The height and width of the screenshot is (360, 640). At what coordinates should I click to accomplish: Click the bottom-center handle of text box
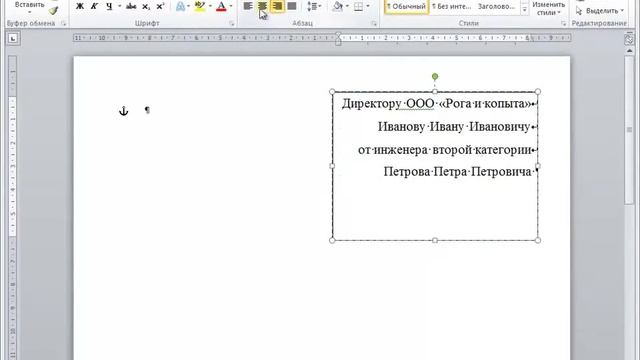pyautogui.click(x=435, y=240)
